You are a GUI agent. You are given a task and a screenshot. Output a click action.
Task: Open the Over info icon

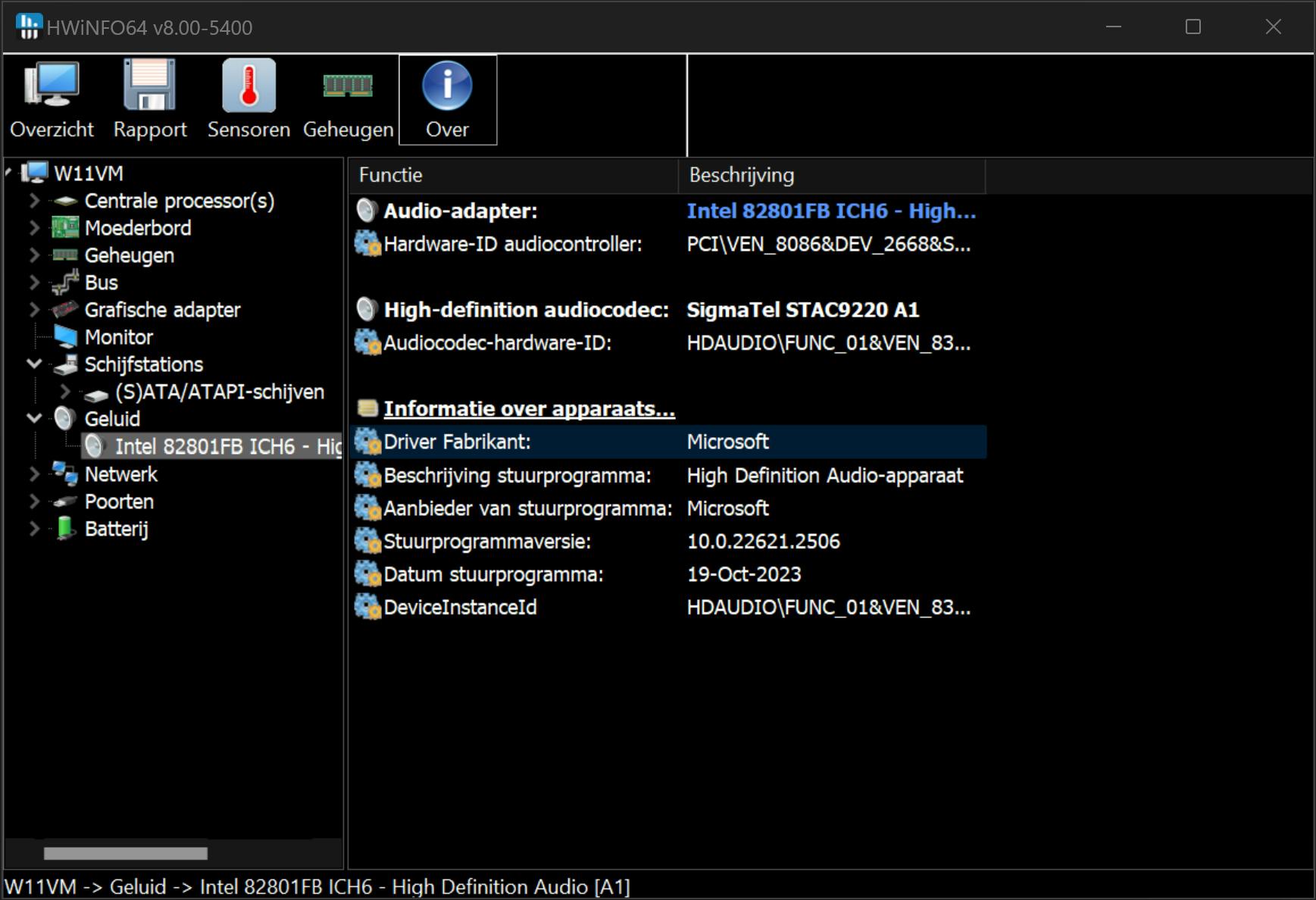click(447, 86)
